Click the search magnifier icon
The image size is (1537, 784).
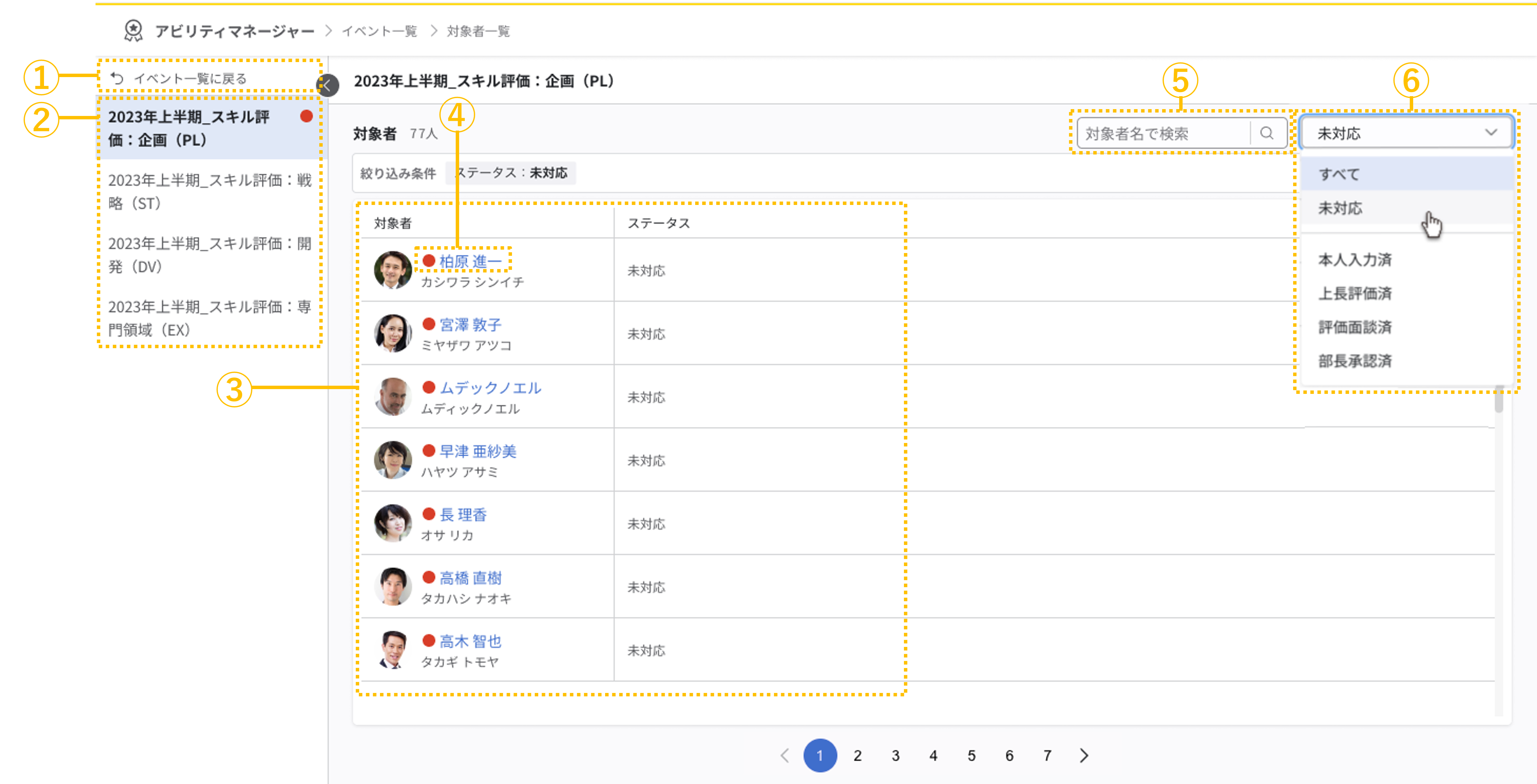pyautogui.click(x=1266, y=133)
